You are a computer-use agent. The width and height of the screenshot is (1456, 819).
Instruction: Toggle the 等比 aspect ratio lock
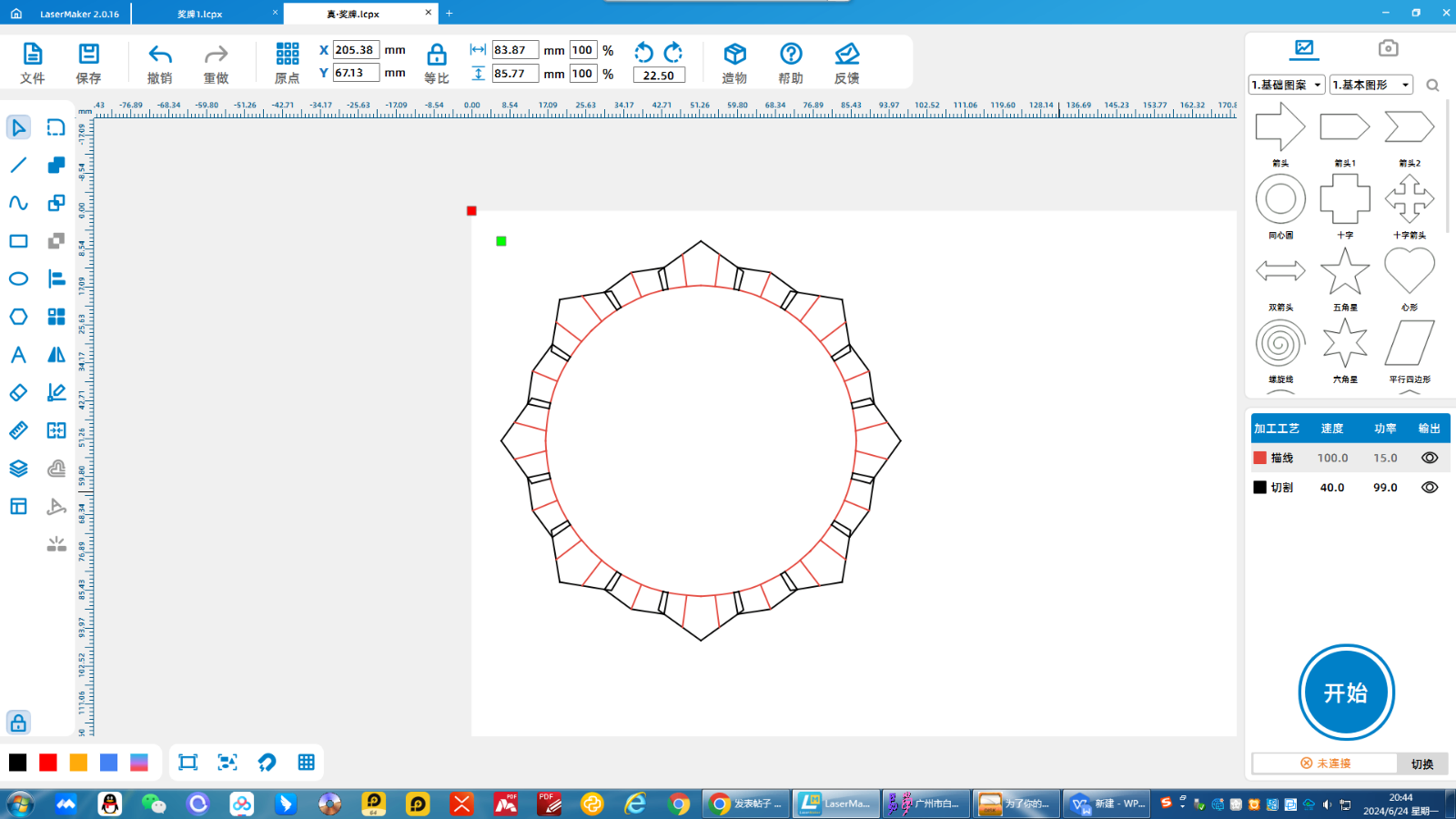tap(437, 55)
